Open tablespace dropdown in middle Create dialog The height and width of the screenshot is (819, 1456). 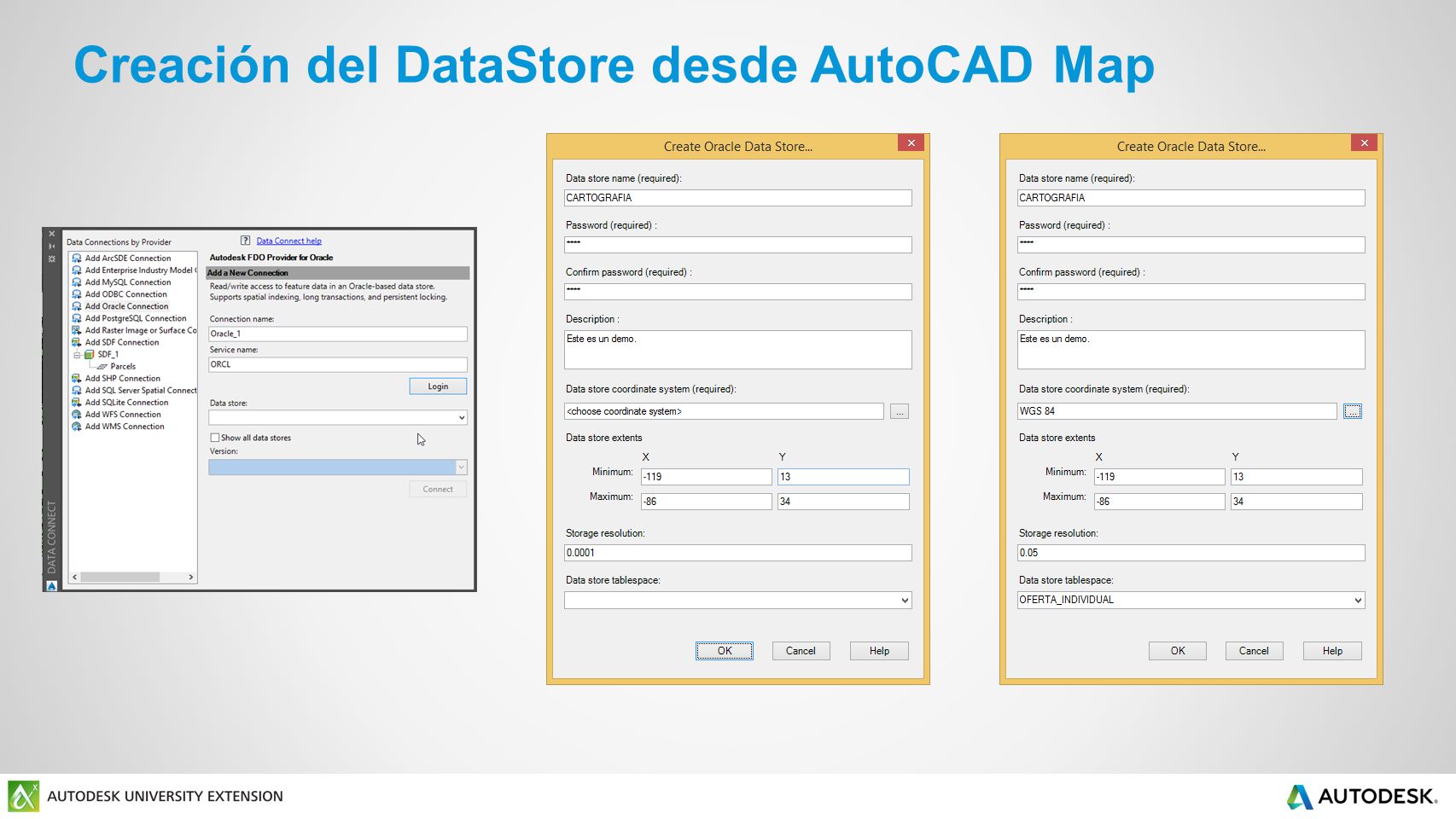tap(905, 600)
